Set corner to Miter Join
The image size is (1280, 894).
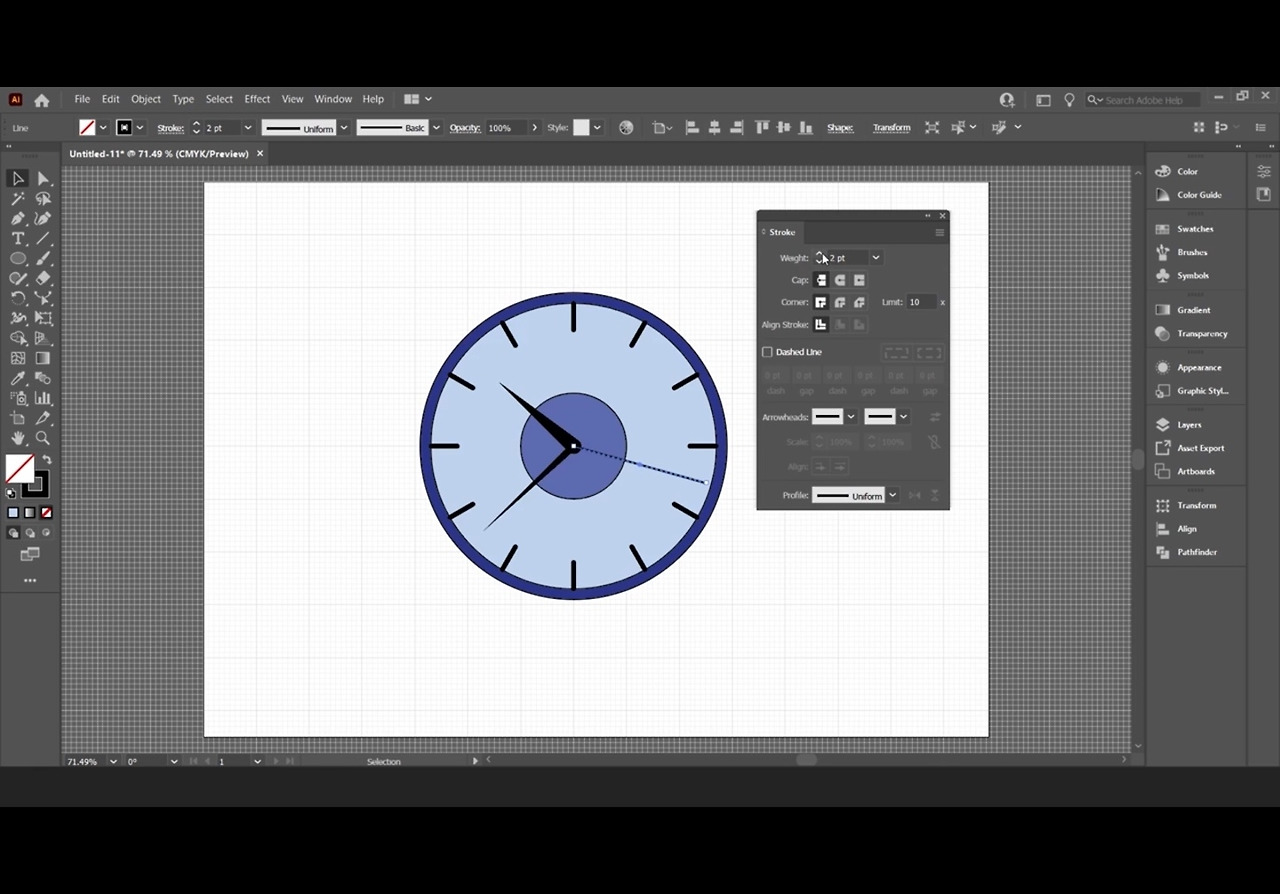pos(821,302)
